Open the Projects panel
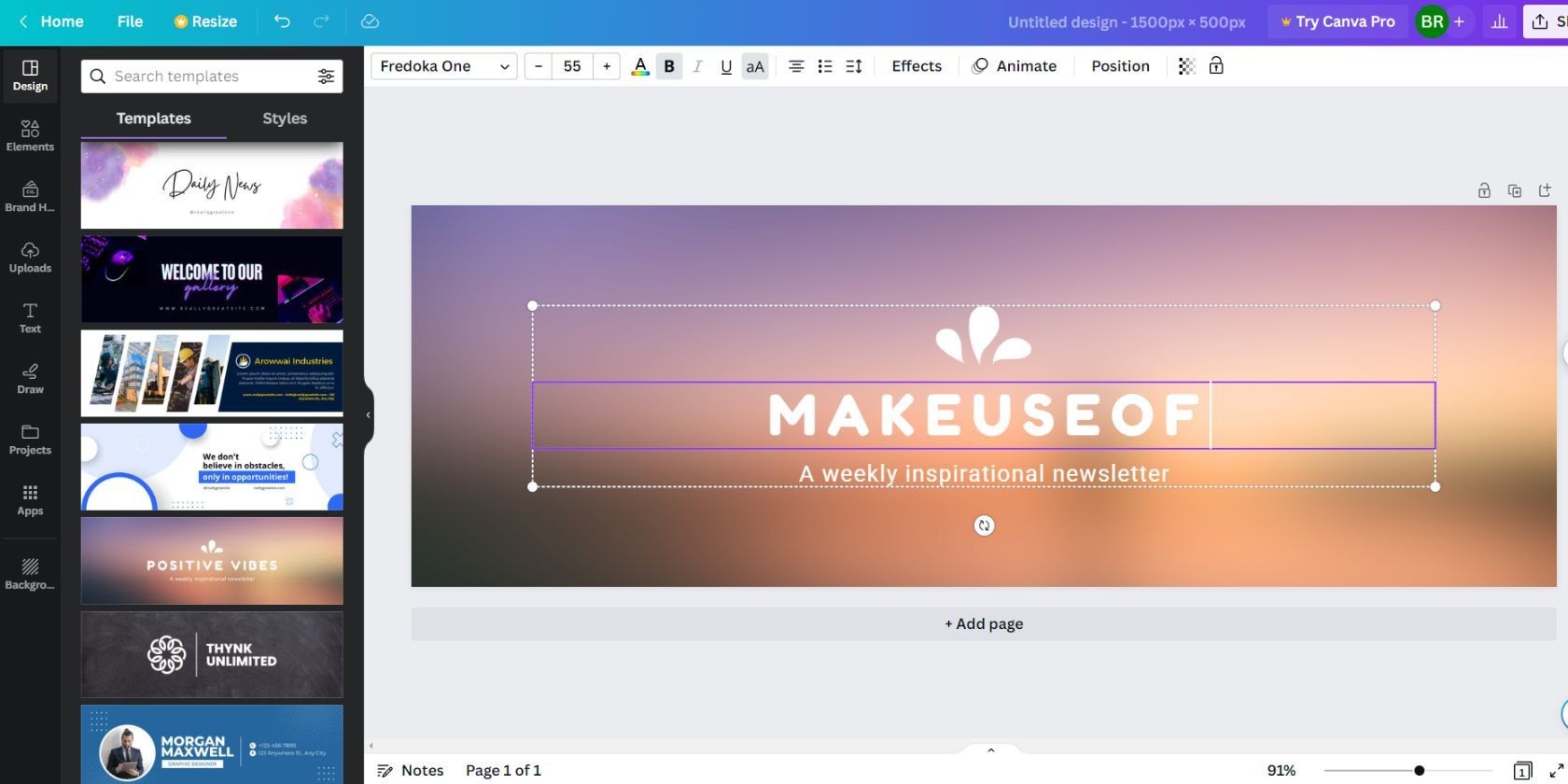Viewport: 1568px width, 784px height. pos(30,440)
